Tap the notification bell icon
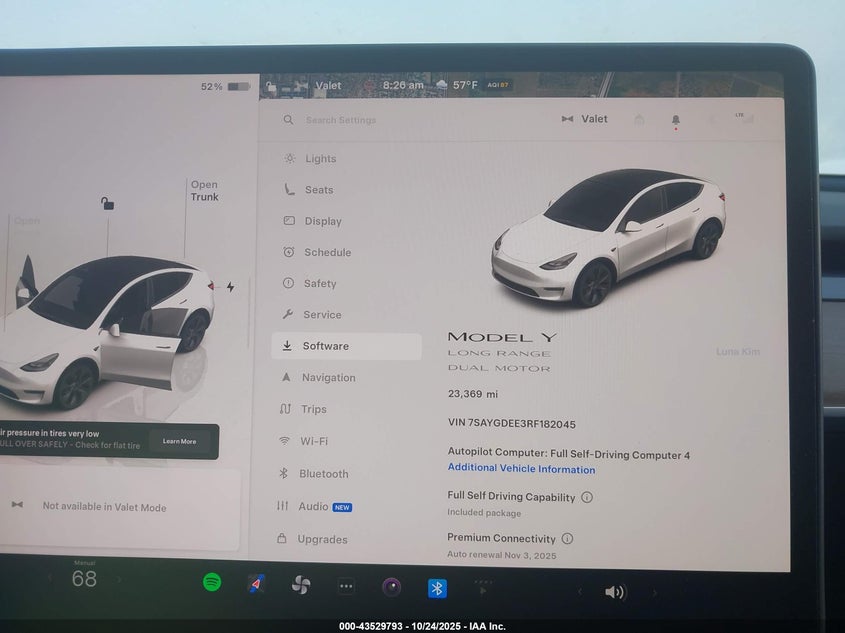Viewport: 845px width, 633px height. pyautogui.click(x=676, y=120)
